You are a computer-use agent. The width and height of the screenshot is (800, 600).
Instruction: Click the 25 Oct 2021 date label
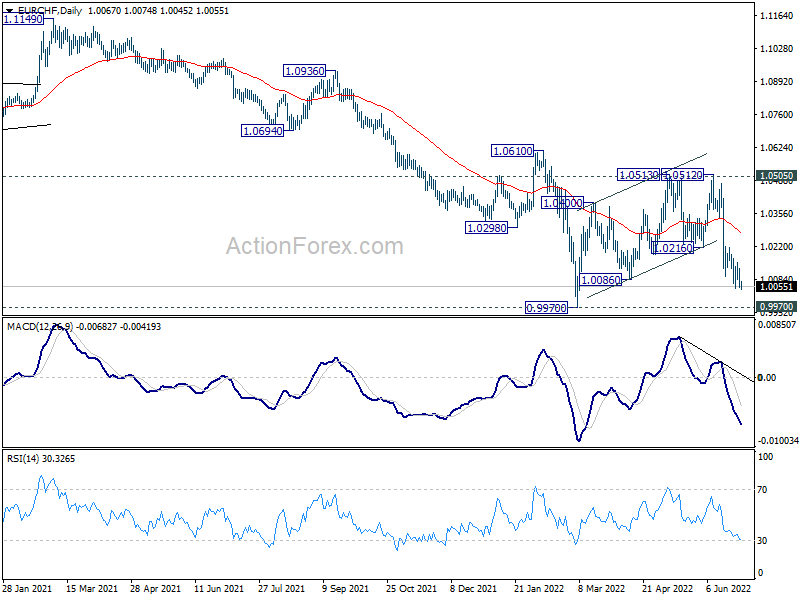click(411, 588)
